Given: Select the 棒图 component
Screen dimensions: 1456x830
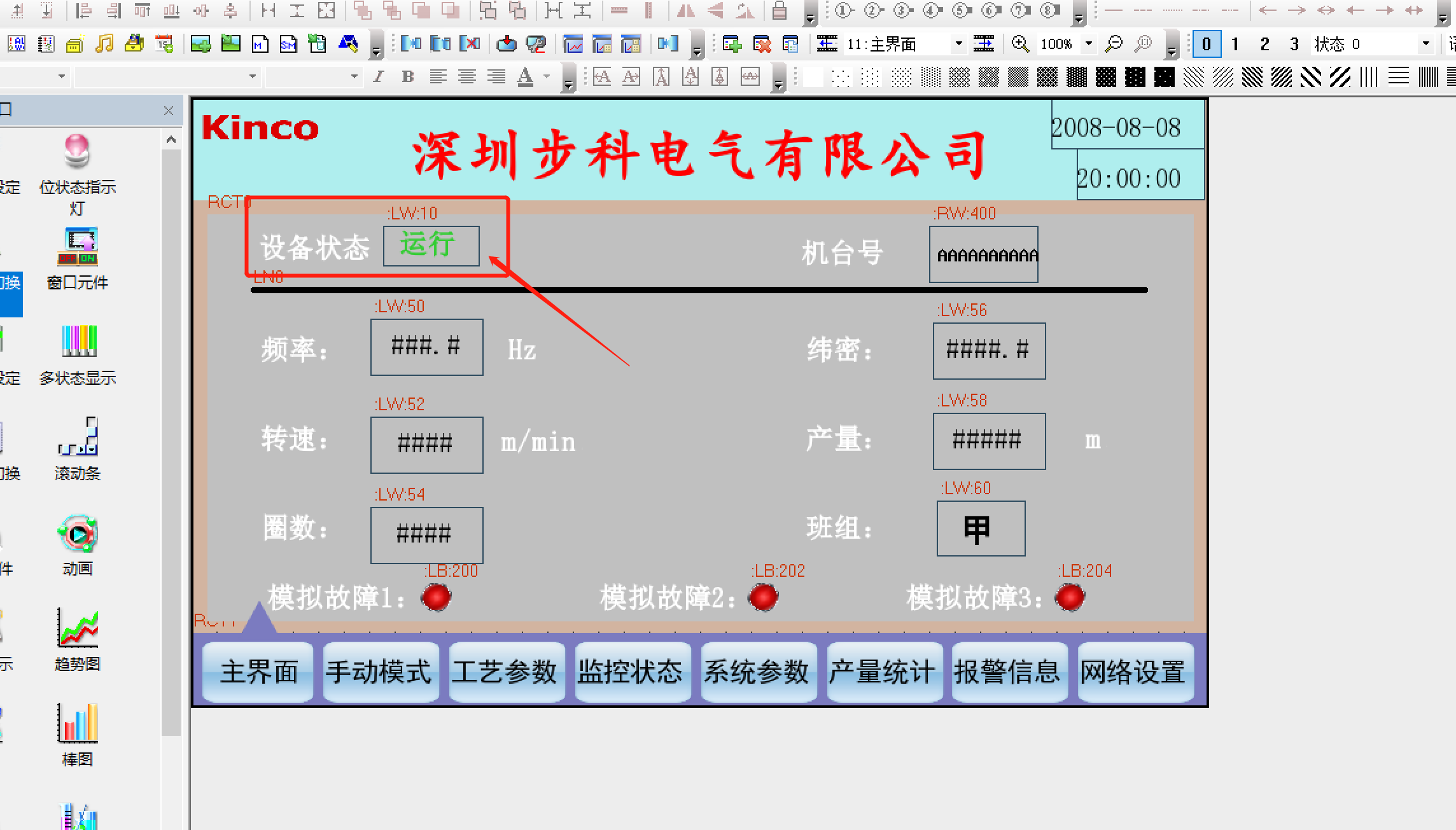Looking at the screenshot, I should click(77, 735).
